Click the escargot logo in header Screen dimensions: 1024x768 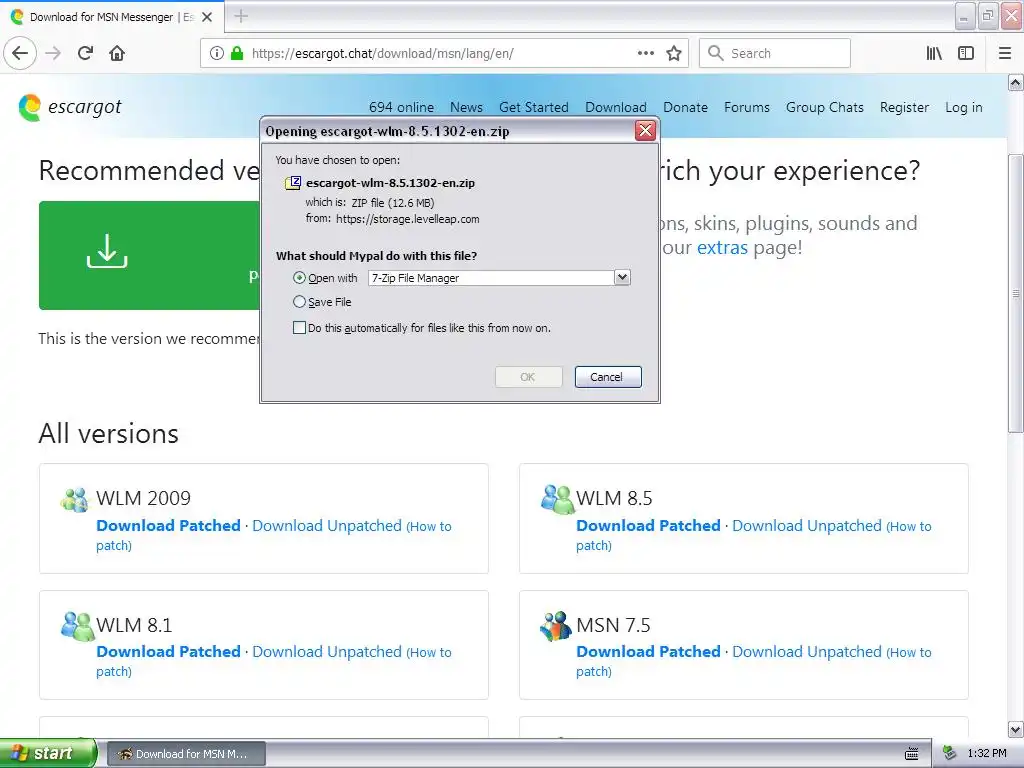70,107
